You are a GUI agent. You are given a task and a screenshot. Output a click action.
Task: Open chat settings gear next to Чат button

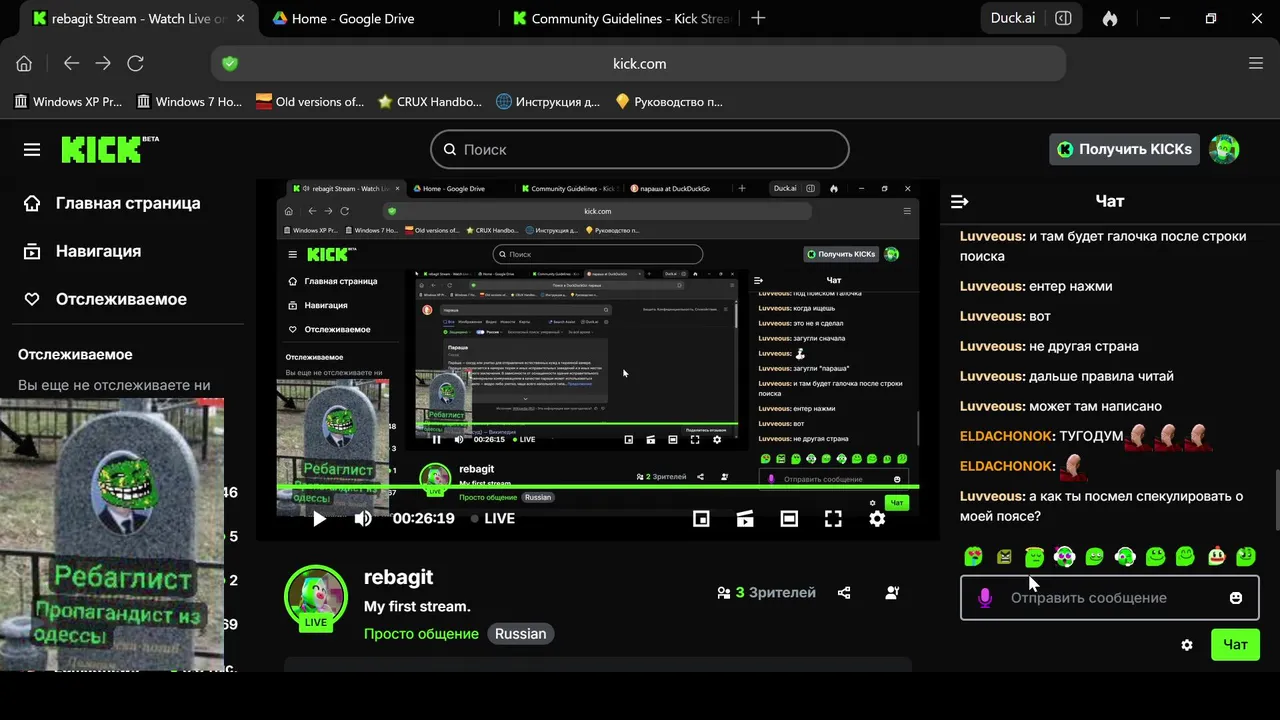[1187, 645]
